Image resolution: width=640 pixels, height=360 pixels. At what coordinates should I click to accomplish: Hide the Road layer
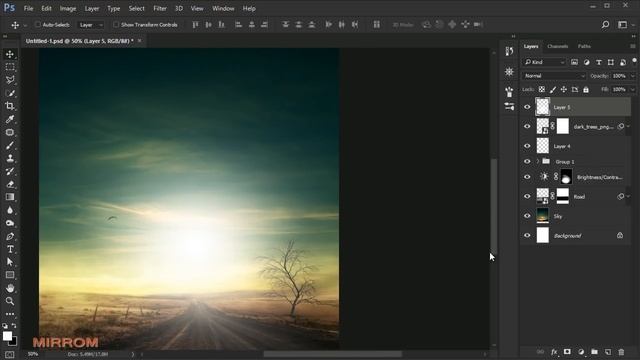click(527, 197)
